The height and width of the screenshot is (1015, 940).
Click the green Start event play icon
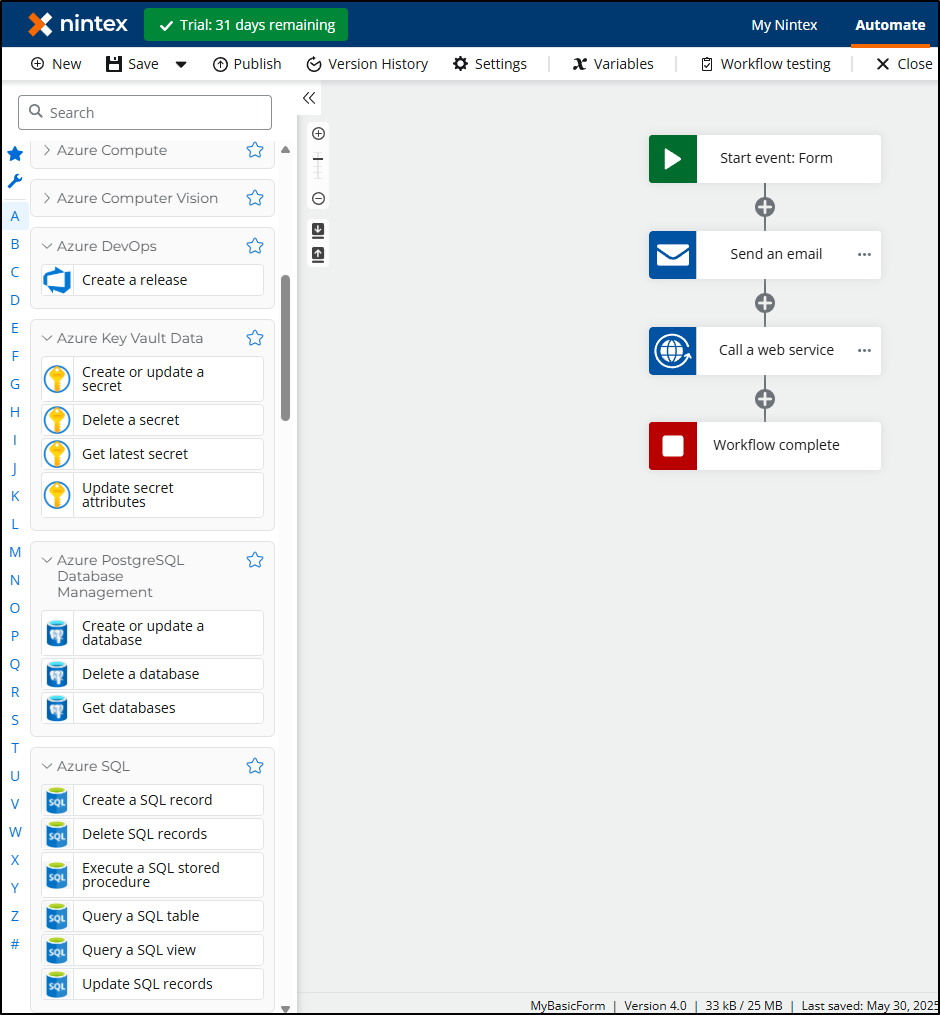673,159
